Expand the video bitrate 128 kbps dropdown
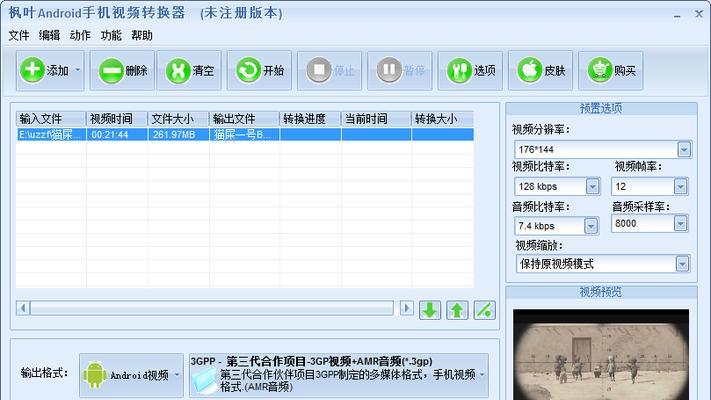The image size is (711, 400). tap(592, 186)
